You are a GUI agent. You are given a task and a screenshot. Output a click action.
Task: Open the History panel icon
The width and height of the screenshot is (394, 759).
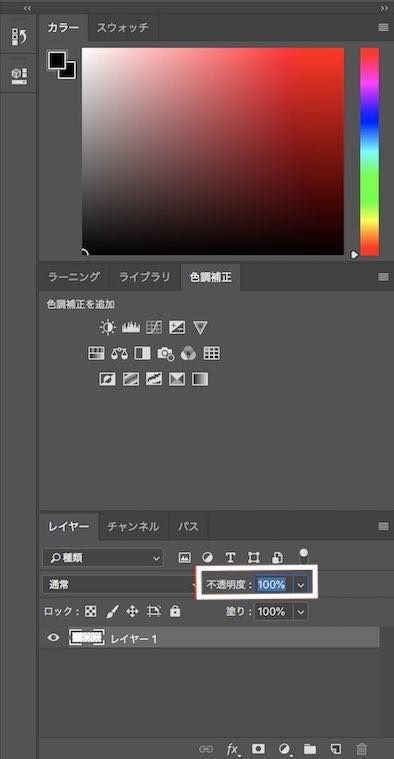pyautogui.click(x=19, y=37)
